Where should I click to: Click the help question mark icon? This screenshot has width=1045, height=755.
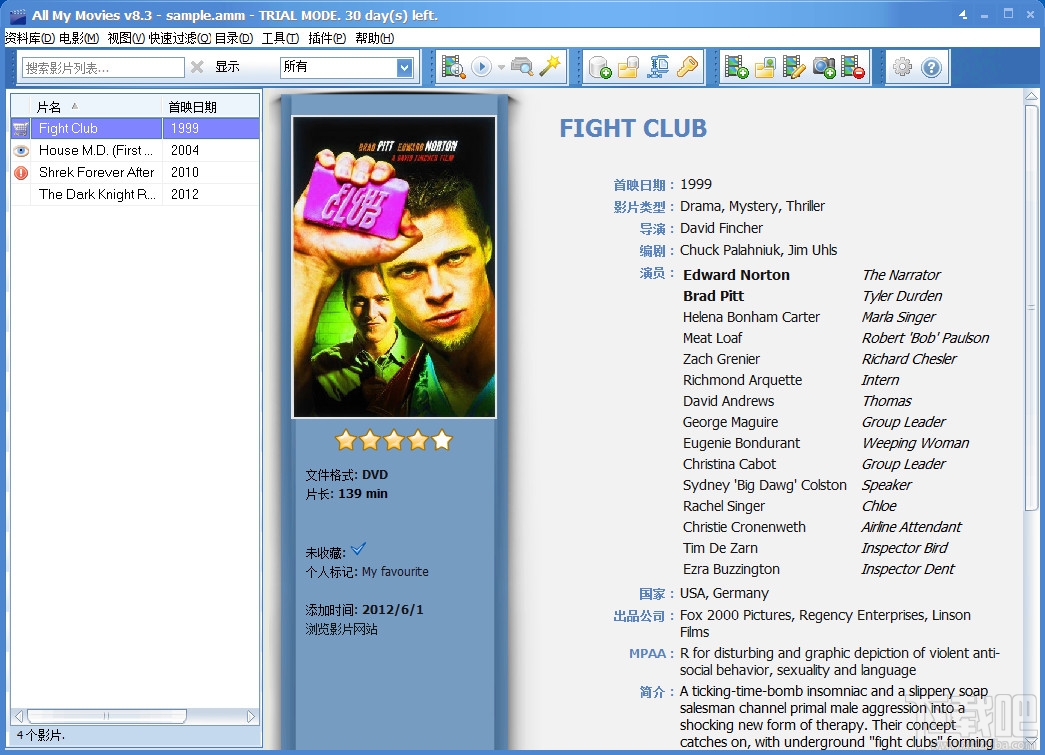pos(931,67)
